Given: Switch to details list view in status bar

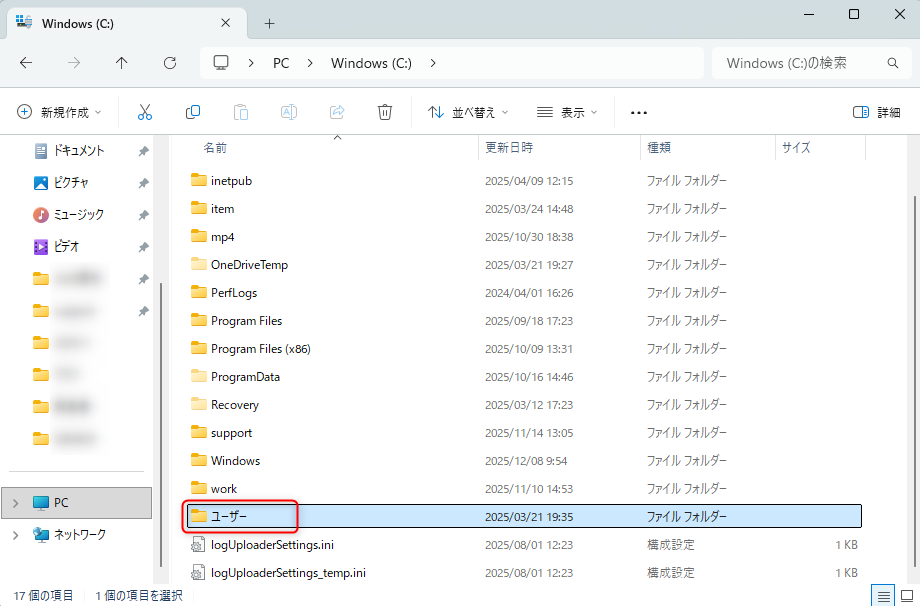Looking at the screenshot, I should click(884, 596).
